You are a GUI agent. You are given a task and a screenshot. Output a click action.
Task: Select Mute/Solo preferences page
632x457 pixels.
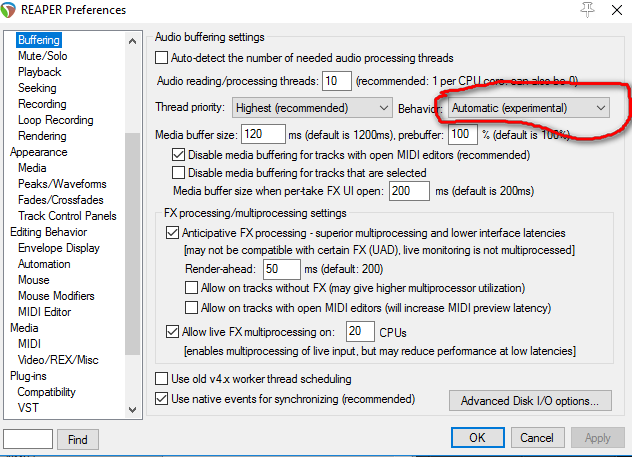[x=43, y=56]
